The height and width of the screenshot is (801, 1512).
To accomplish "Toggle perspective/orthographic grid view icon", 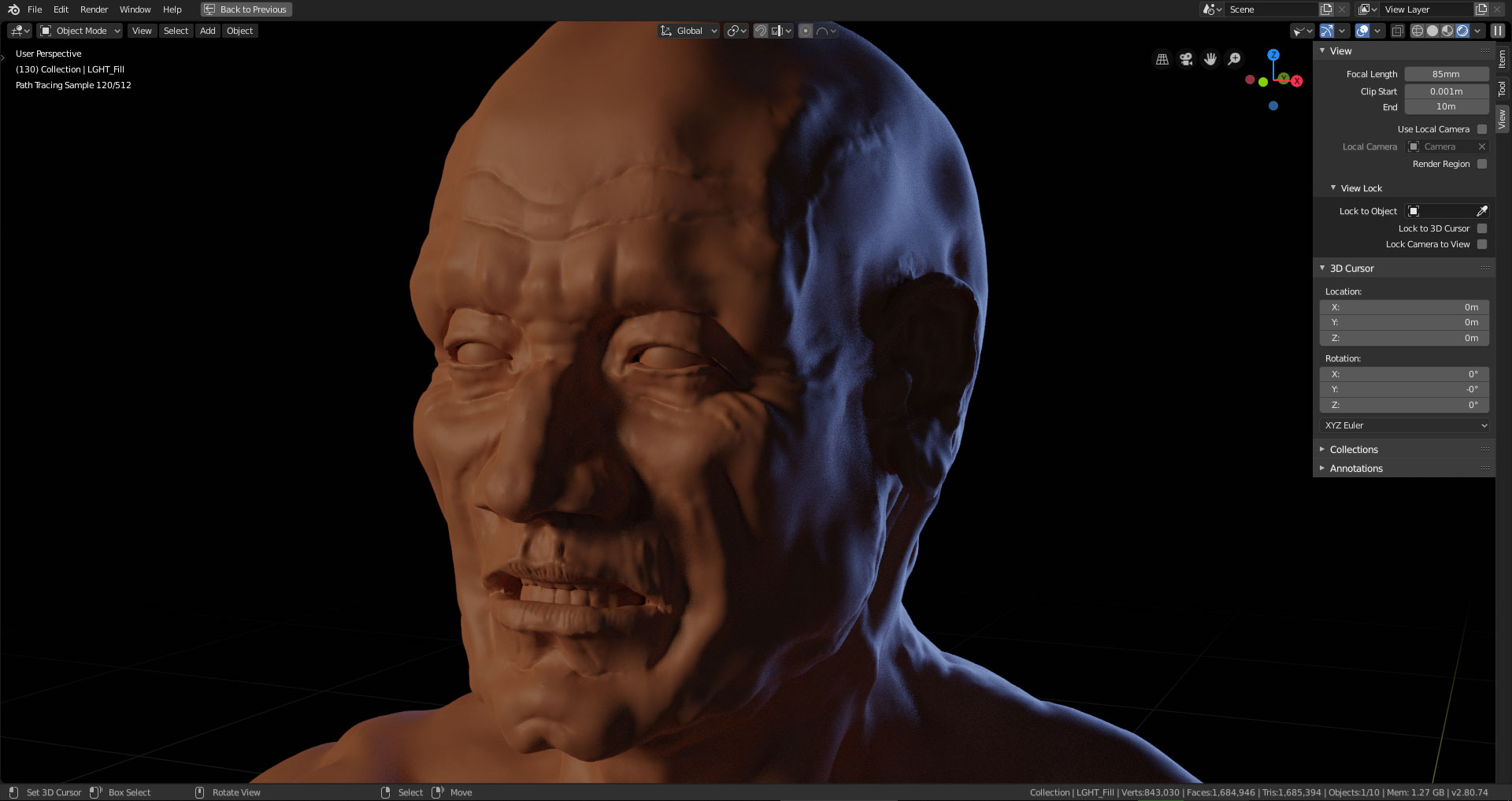I will point(1162,59).
